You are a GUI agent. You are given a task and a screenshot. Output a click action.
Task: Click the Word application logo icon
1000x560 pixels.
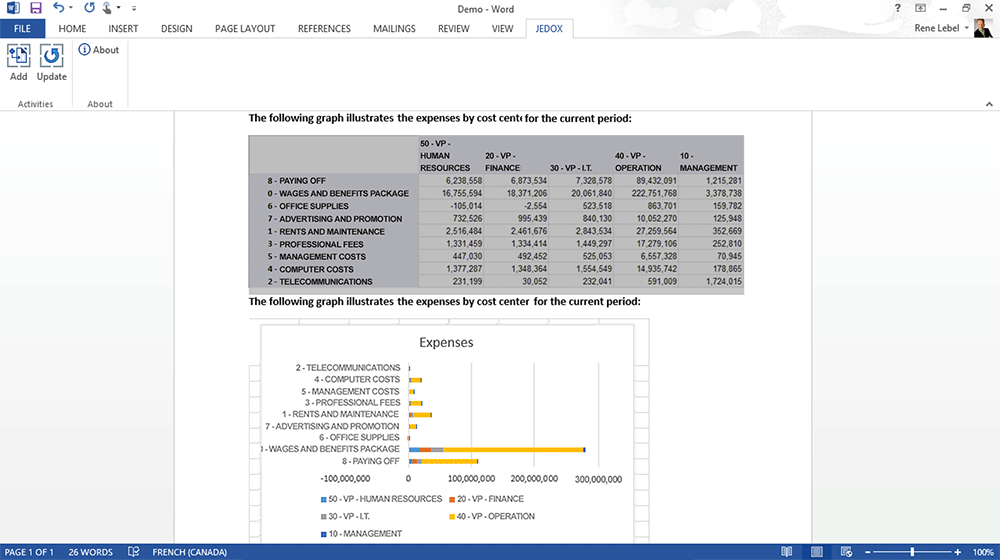(13, 8)
